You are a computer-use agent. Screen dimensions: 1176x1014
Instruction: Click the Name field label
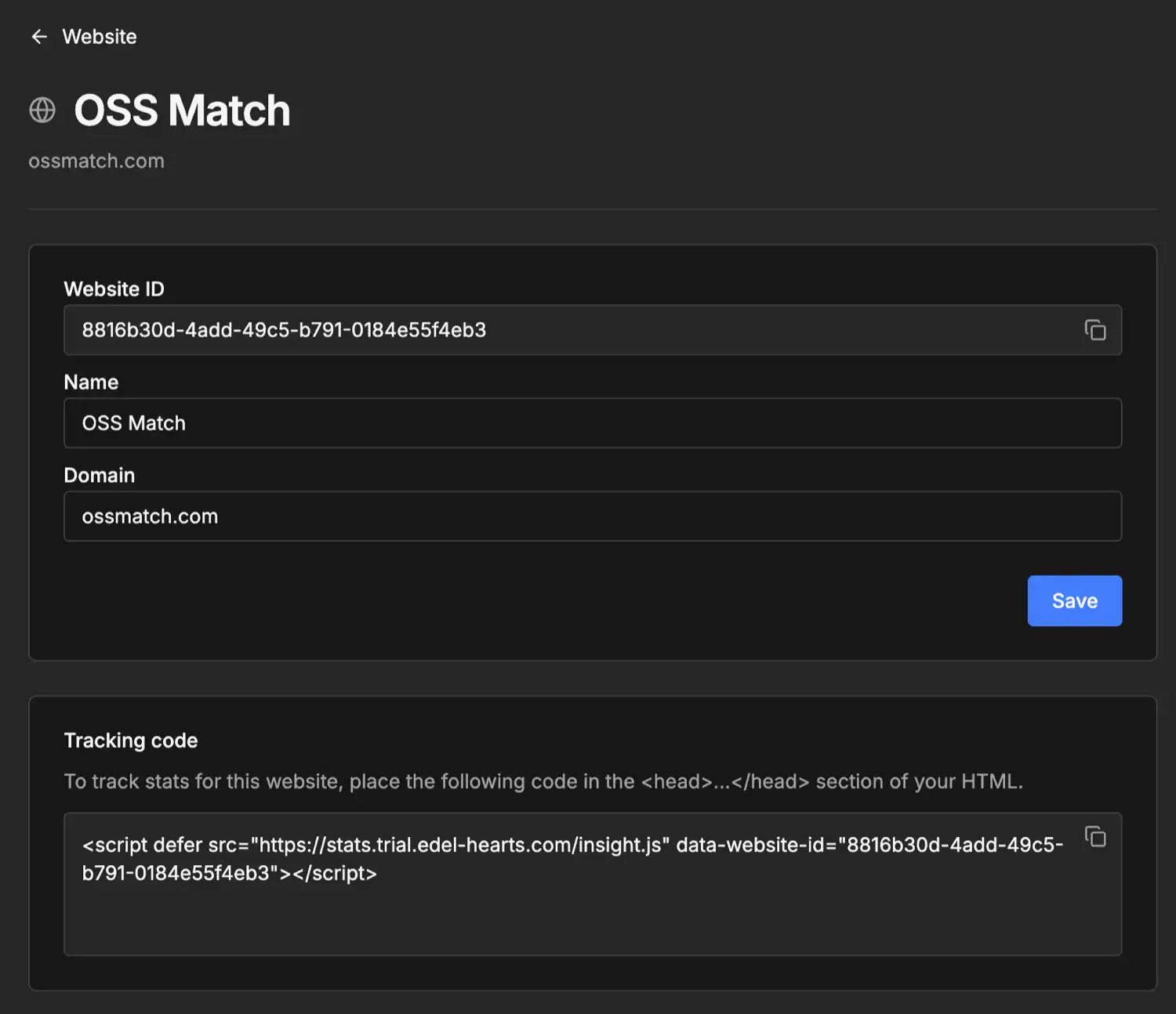[x=91, y=382]
